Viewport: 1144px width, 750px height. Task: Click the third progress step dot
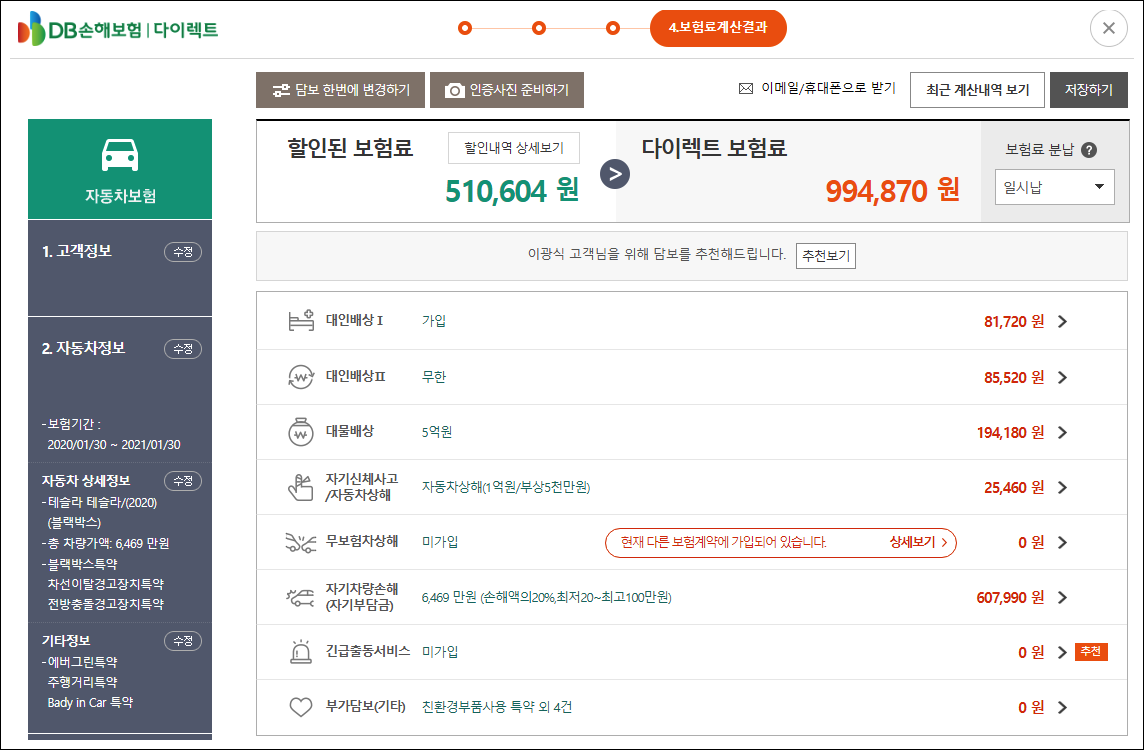point(613,28)
